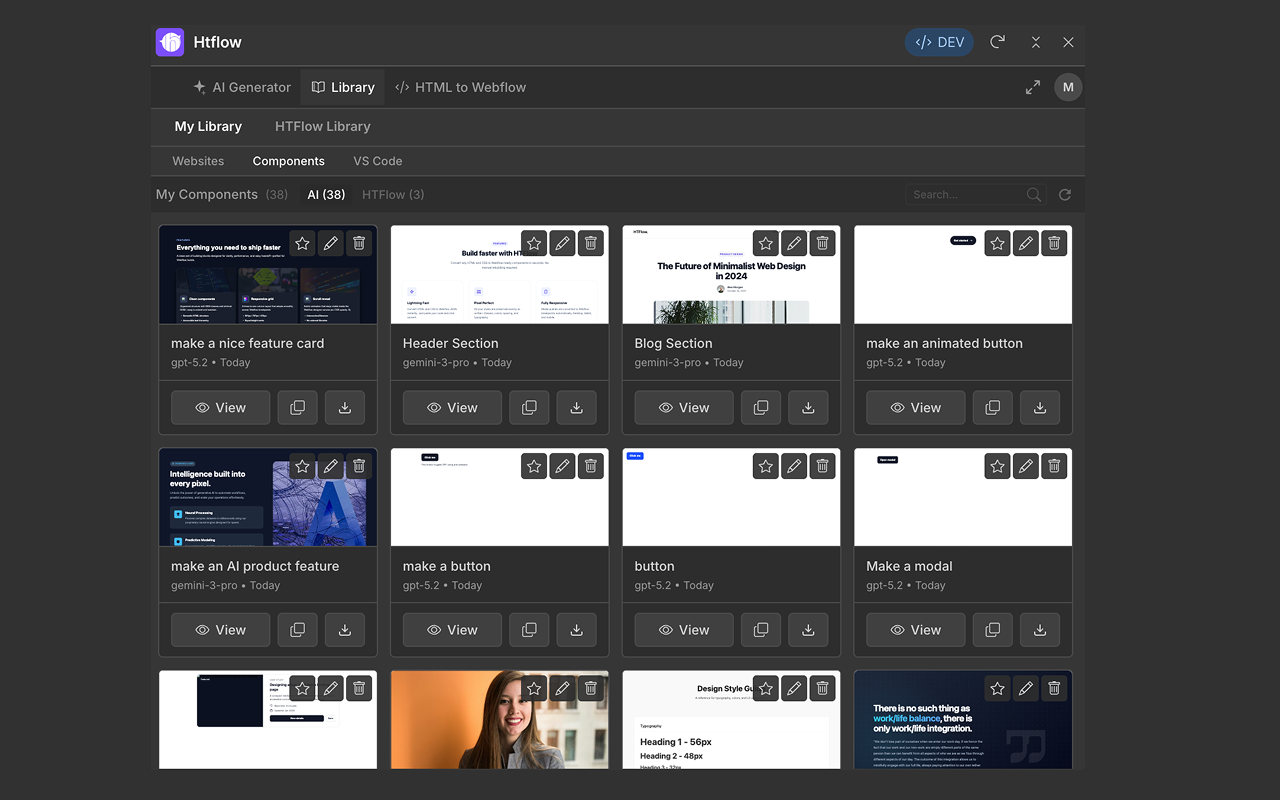
Task: Download the 'make a button' component
Action: click(x=577, y=630)
